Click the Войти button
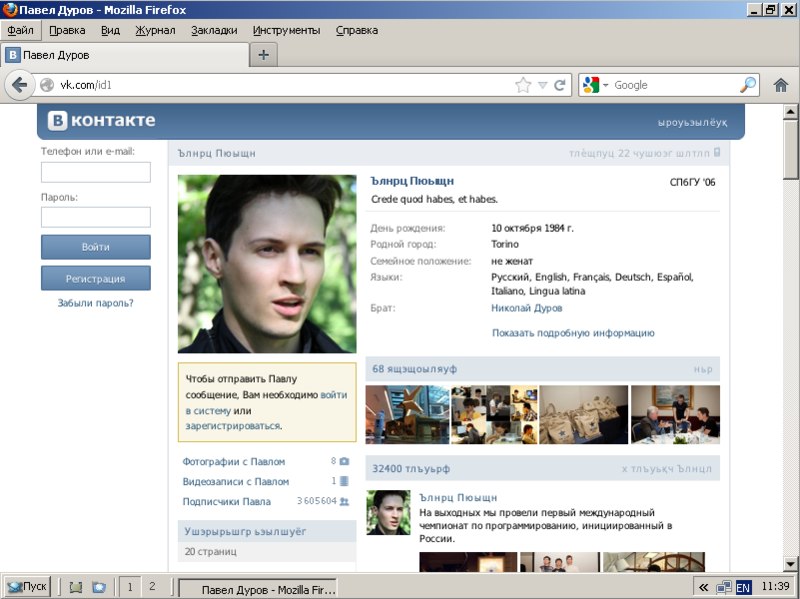Screen dimensions: 800x599 [x=95, y=247]
